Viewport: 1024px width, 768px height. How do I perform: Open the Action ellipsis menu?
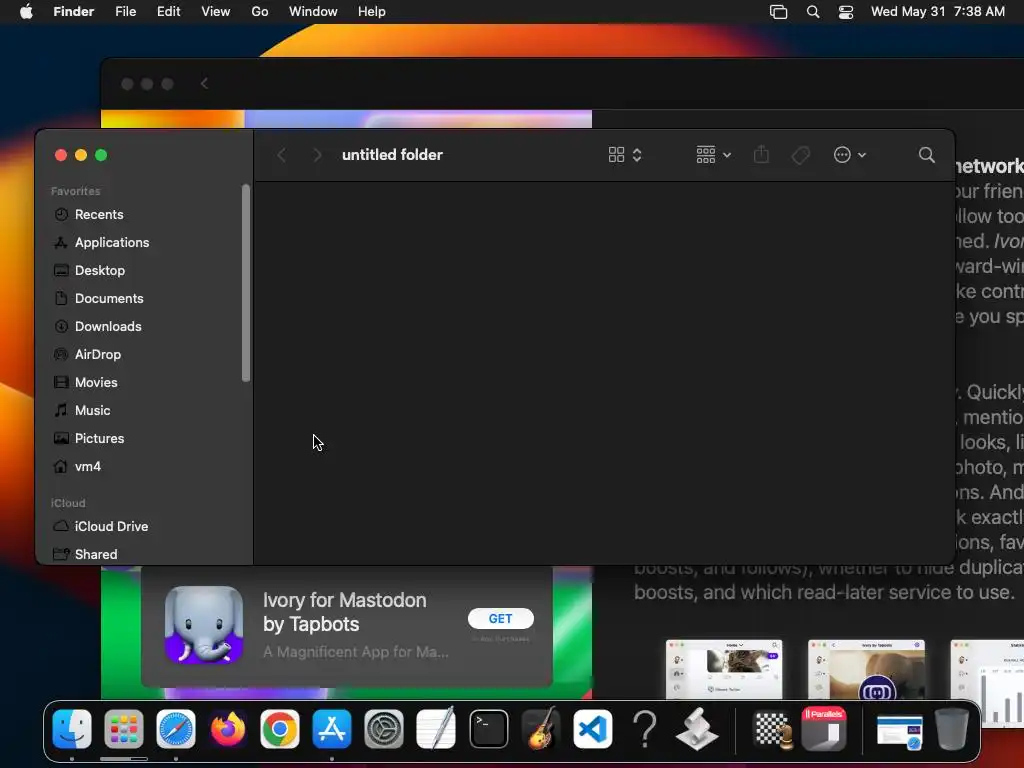click(850, 155)
